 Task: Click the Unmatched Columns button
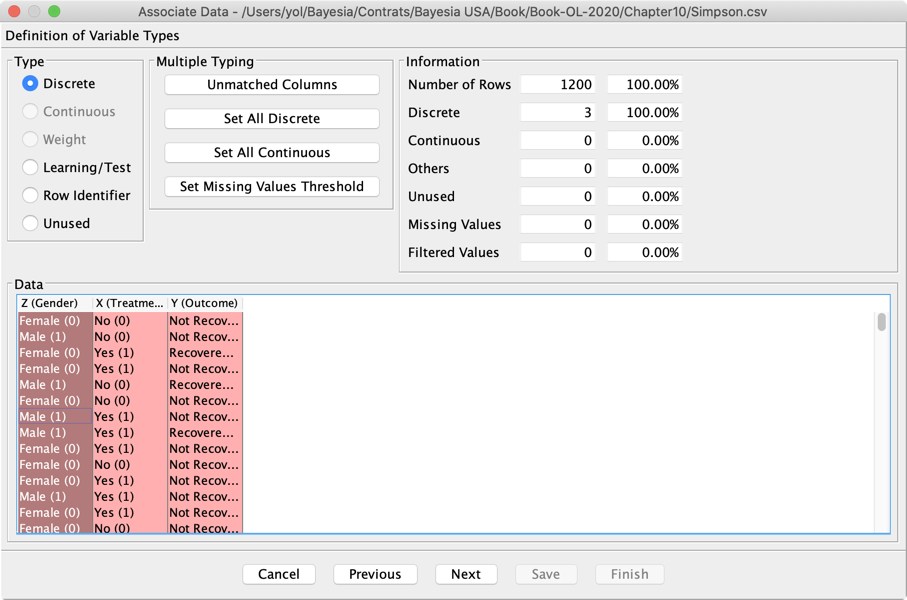pyautogui.click(x=272, y=85)
